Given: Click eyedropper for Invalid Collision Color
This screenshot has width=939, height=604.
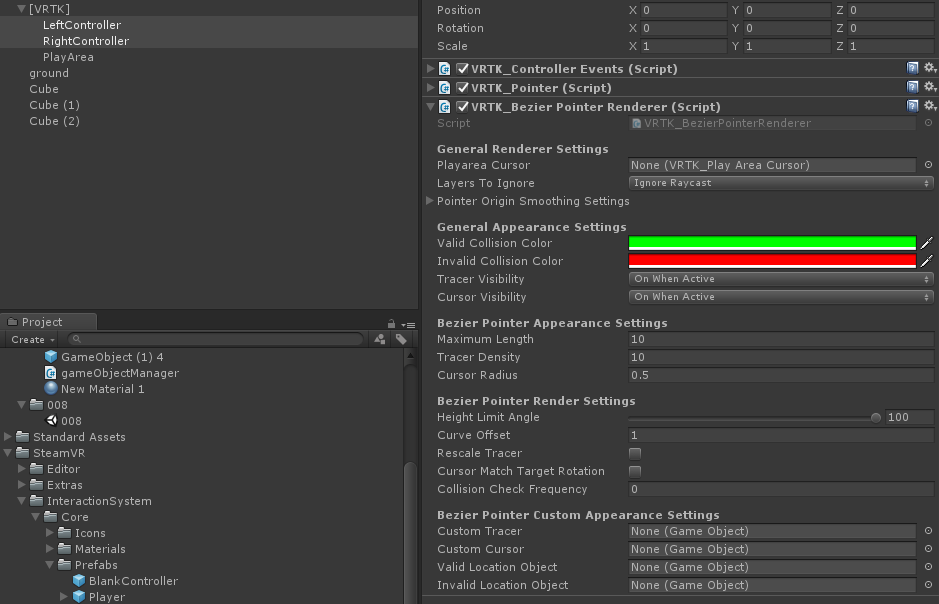Looking at the screenshot, I should [x=926, y=261].
